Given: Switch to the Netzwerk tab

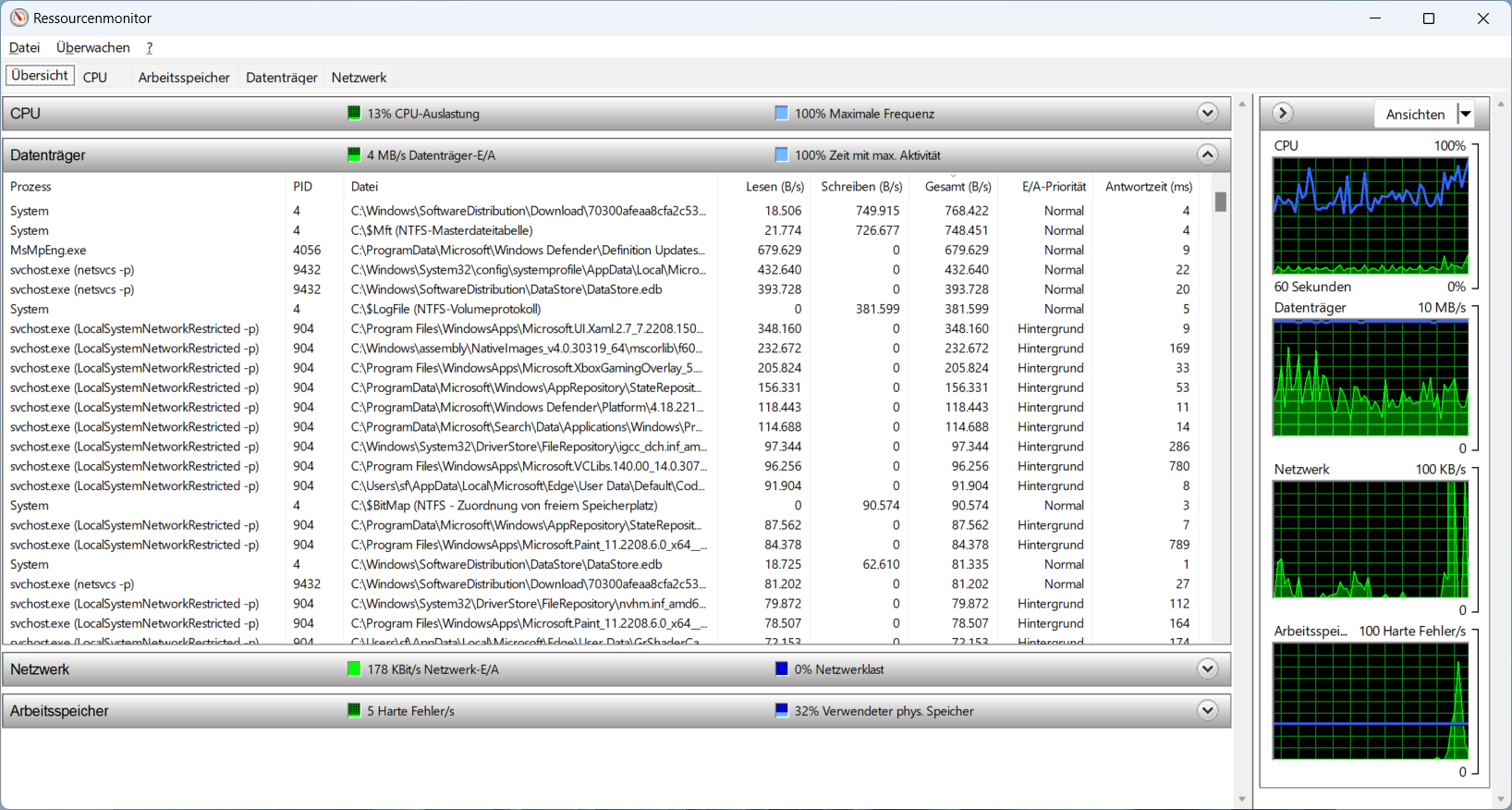Looking at the screenshot, I should [359, 78].
